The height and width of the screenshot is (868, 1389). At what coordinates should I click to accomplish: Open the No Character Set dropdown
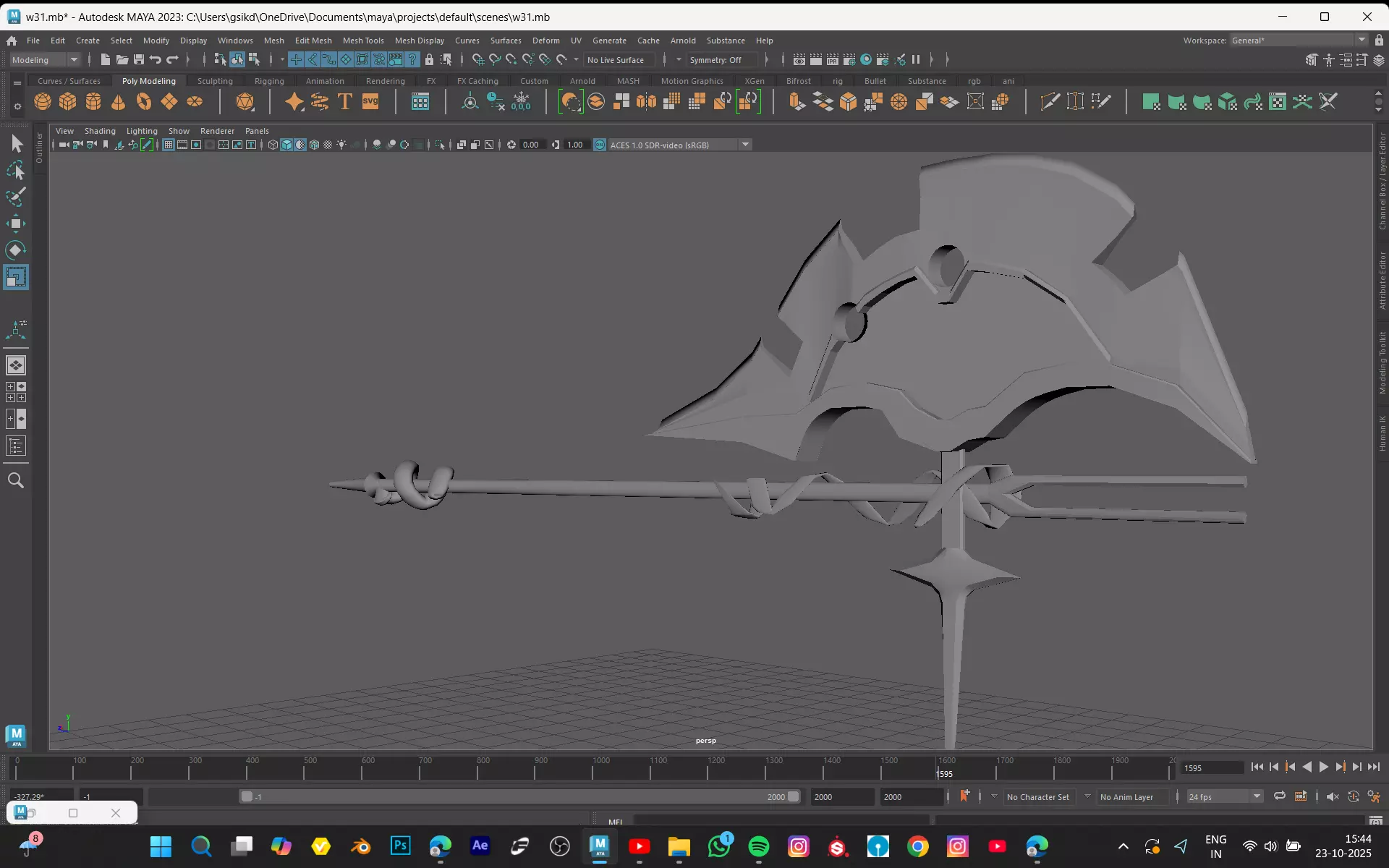tap(1040, 796)
